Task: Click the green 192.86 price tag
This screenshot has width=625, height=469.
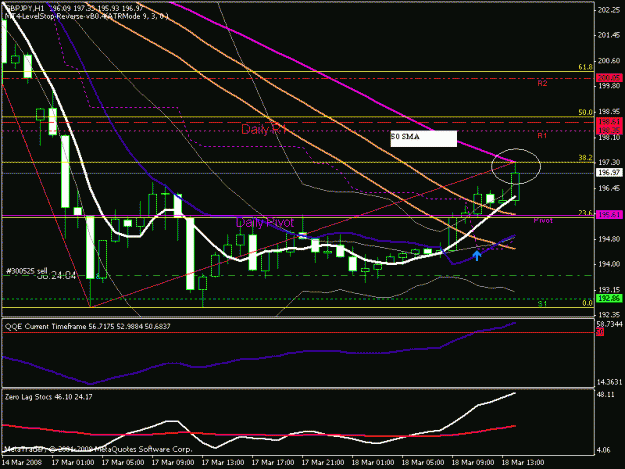Action: (609, 298)
